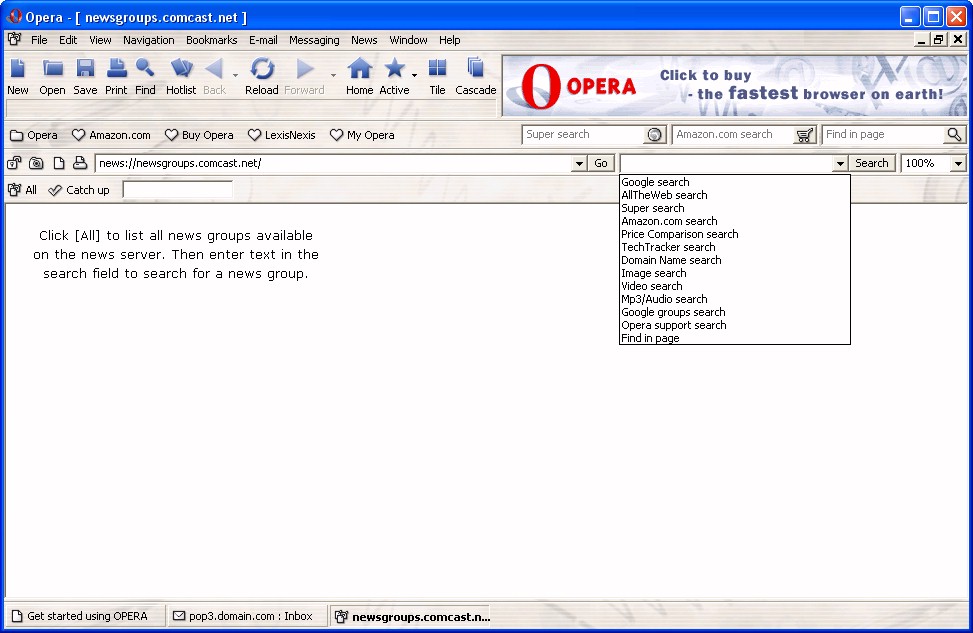
Task: Go to the Home page icon
Action: [x=359, y=76]
